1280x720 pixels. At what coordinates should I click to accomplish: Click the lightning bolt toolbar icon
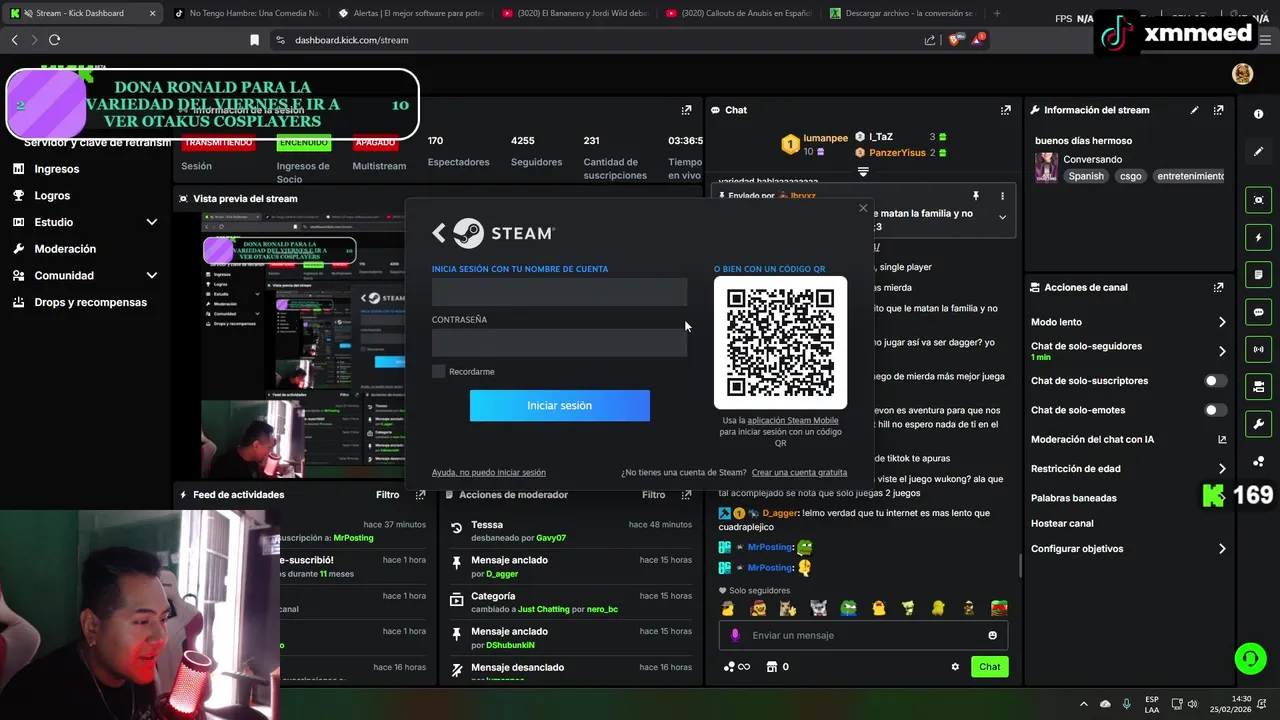tap(1258, 238)
